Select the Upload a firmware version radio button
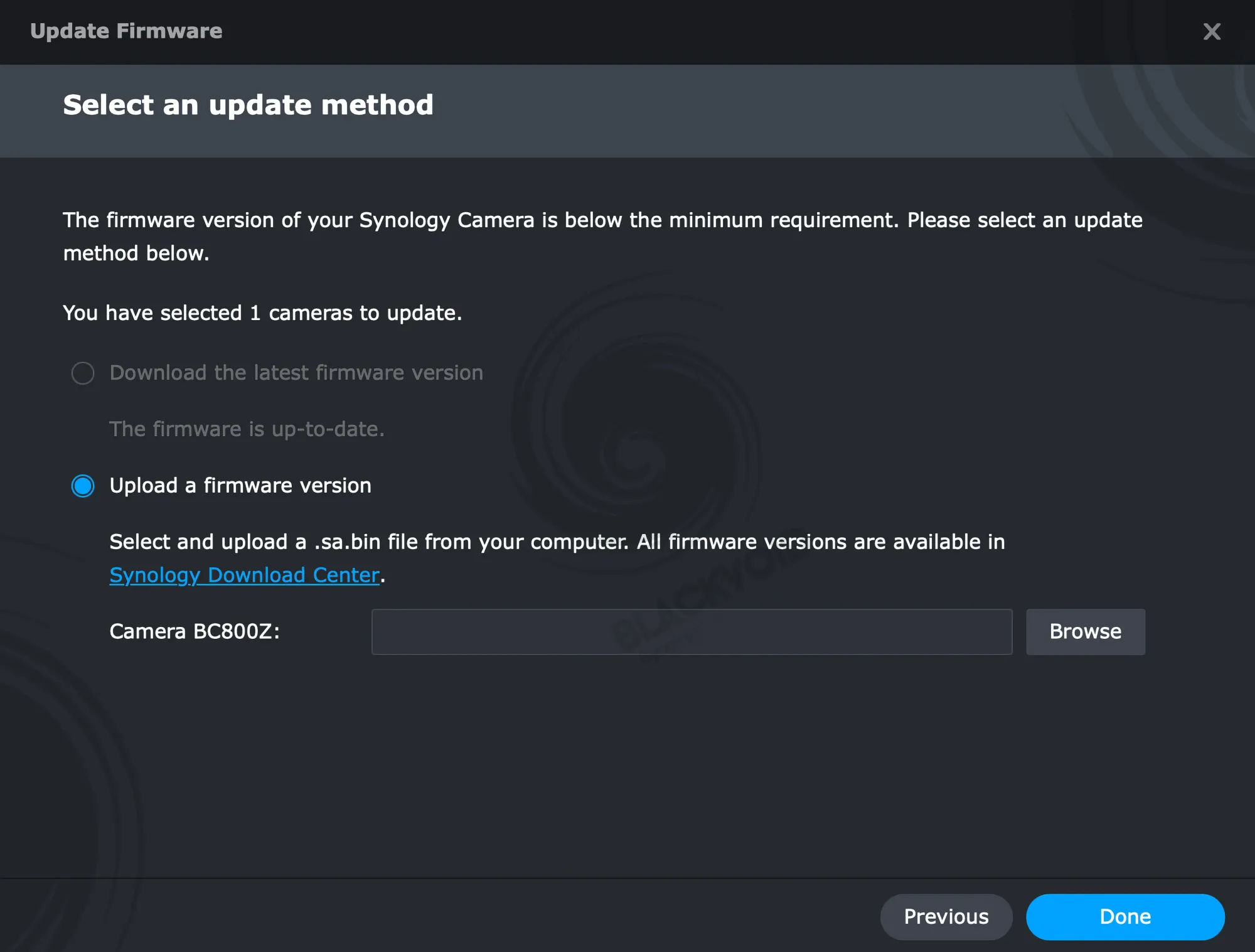This screenshot has height=952, width=1255. (x=83, y=486)
